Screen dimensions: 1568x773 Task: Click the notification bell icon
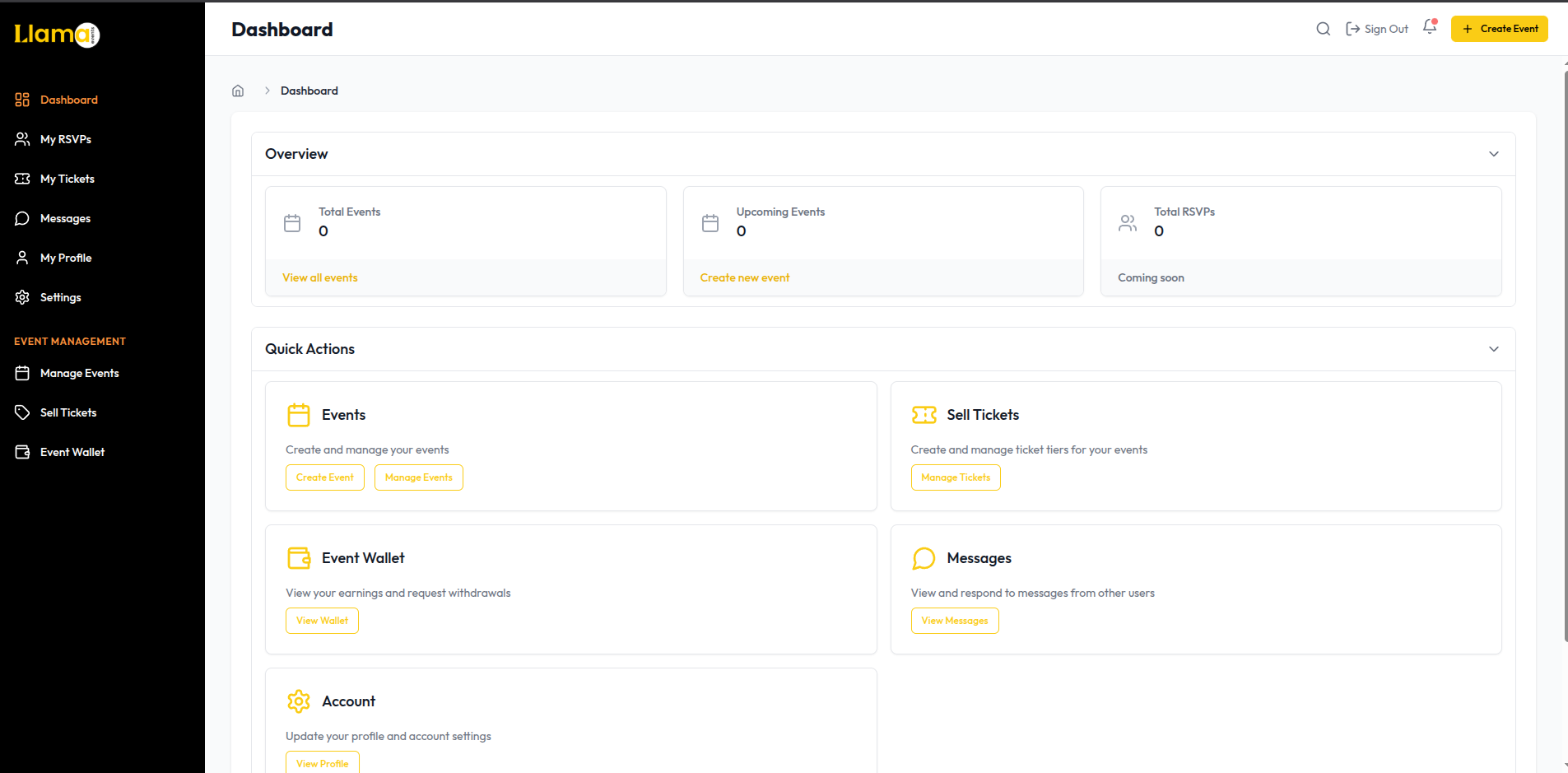tap(1429, 27)
